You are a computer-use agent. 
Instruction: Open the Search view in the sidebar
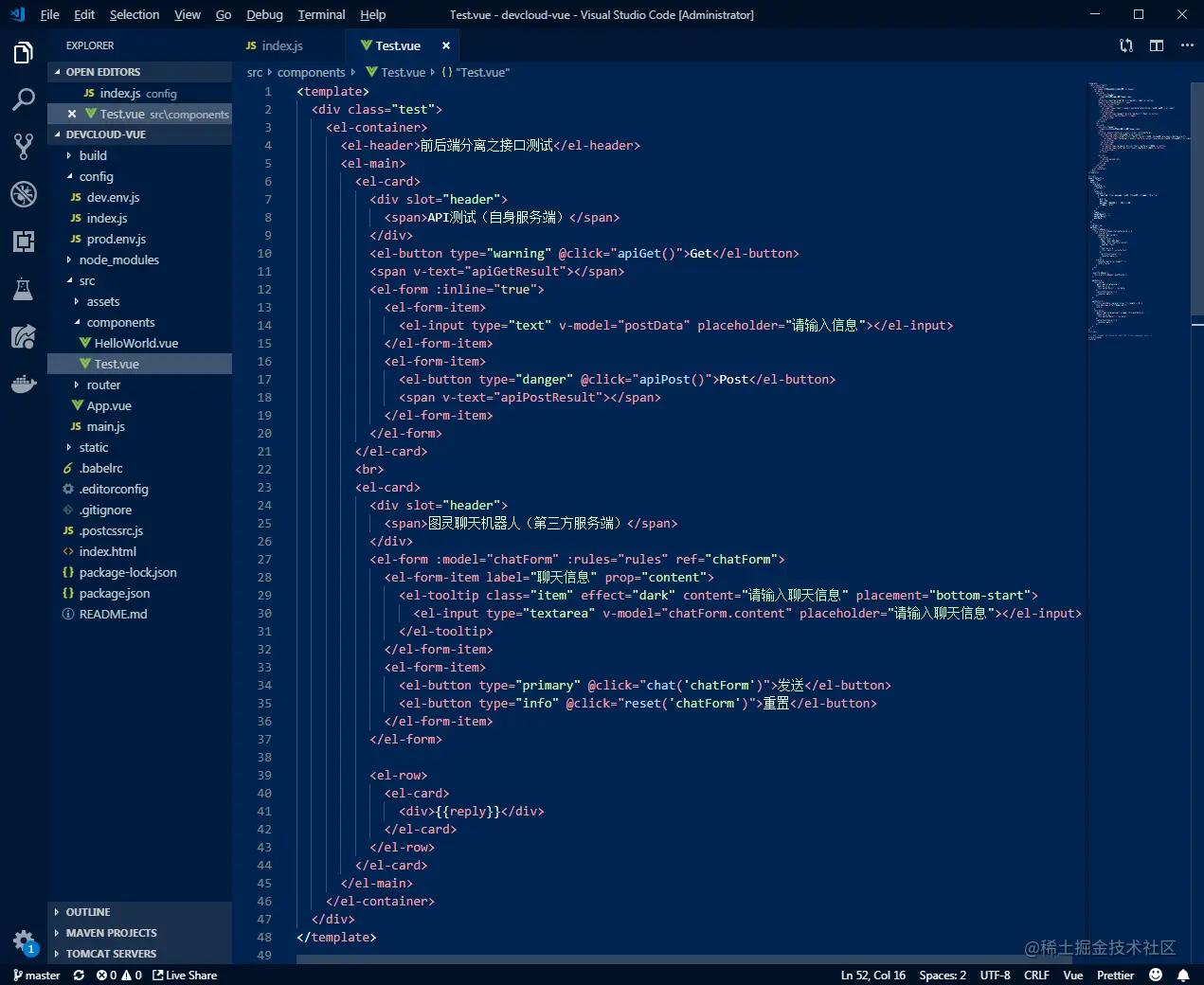24,99
